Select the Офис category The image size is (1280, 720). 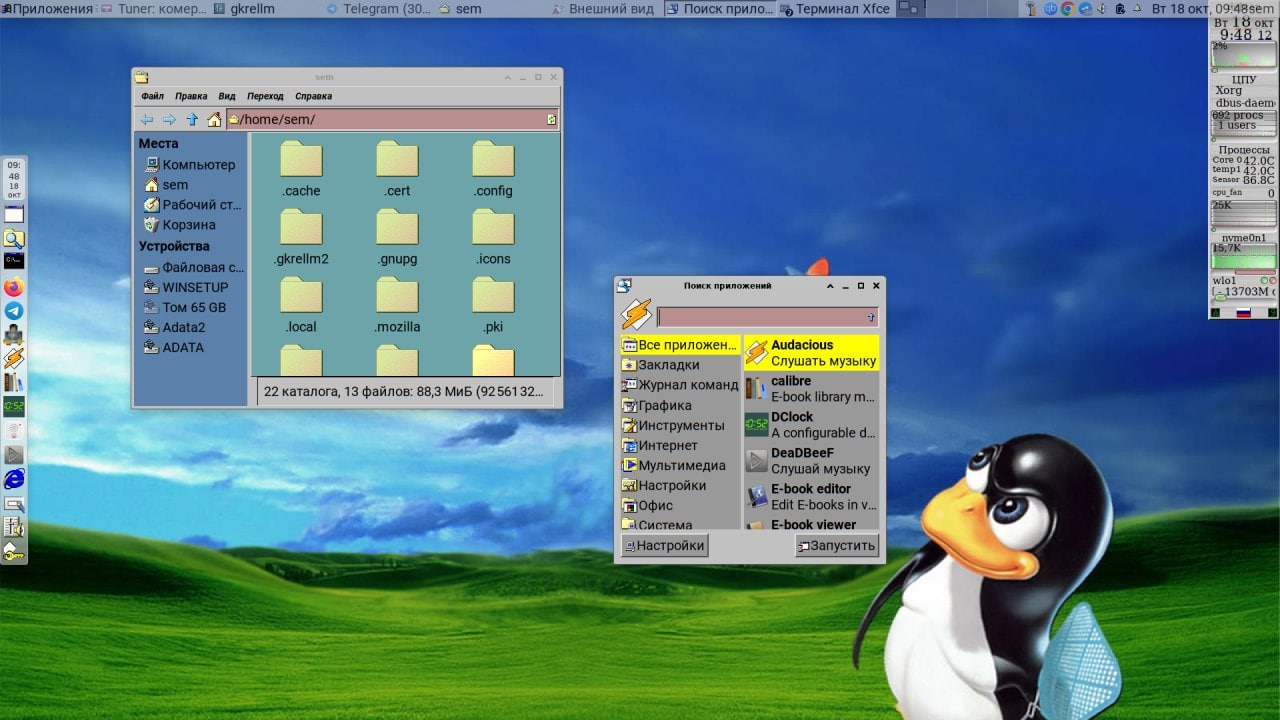679,505
